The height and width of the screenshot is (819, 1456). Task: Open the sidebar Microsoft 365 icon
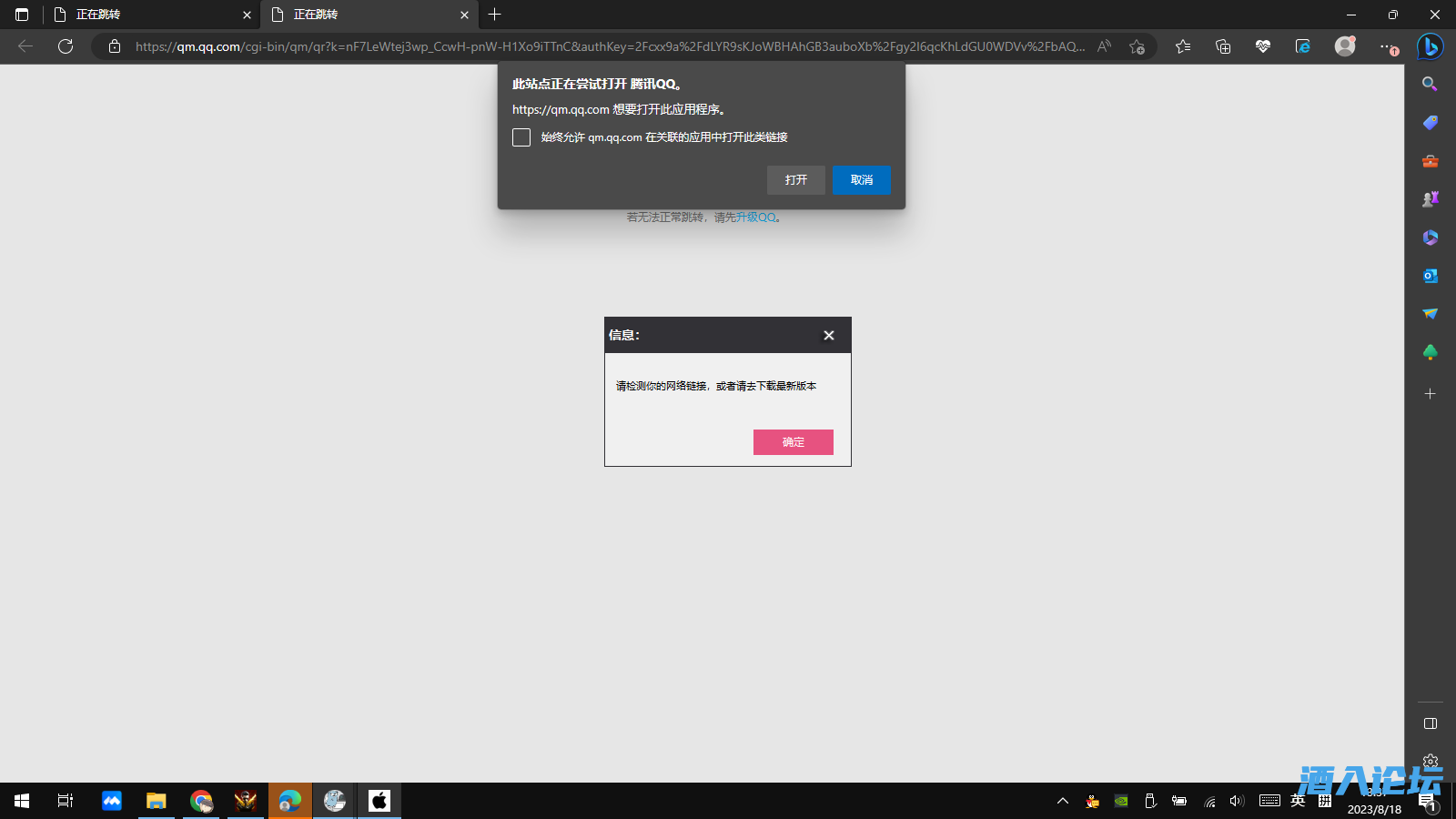tap(1431, 238)
